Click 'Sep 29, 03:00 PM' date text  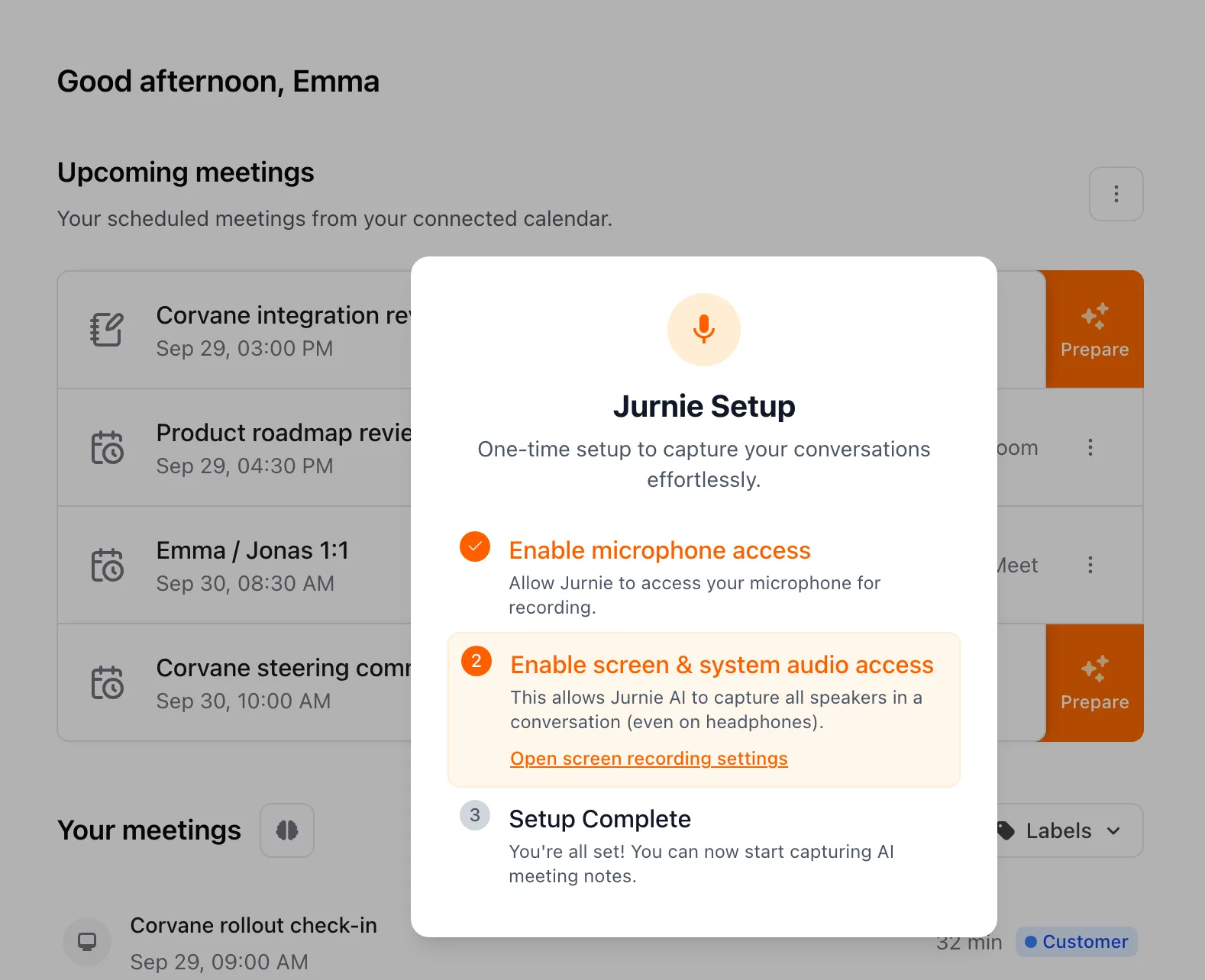[244, 349]
